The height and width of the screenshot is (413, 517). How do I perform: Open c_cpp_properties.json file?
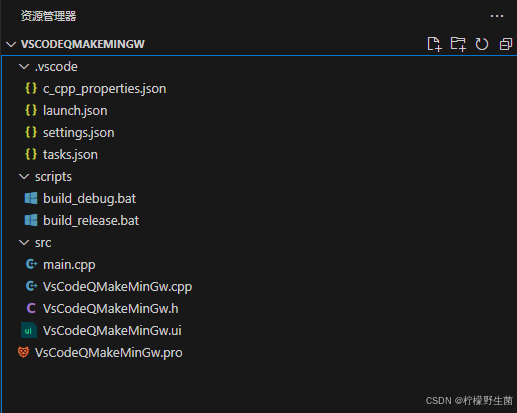pos(104,89)
